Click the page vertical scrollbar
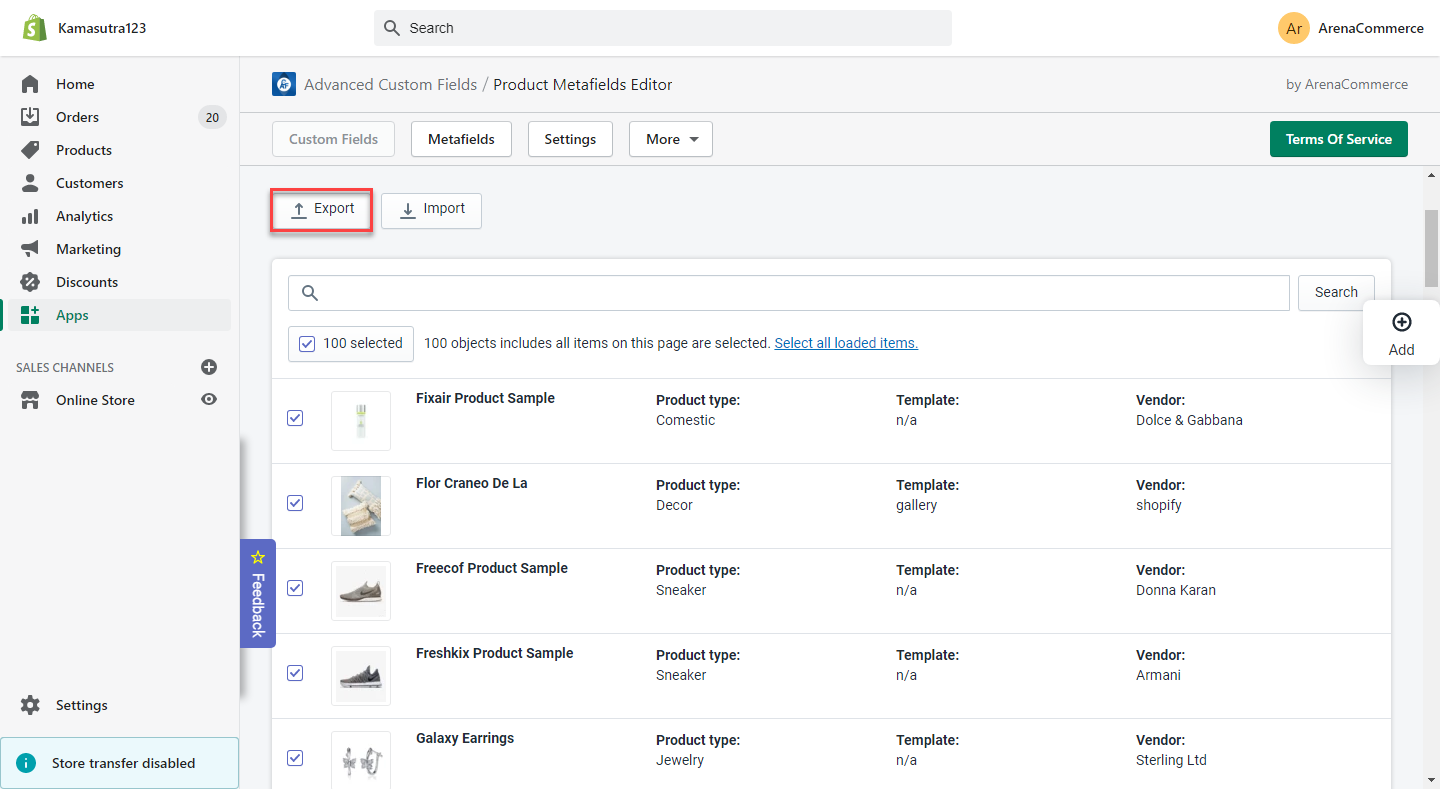Viewport: 1440px width, 789px height. click(x=1431, y=248)
